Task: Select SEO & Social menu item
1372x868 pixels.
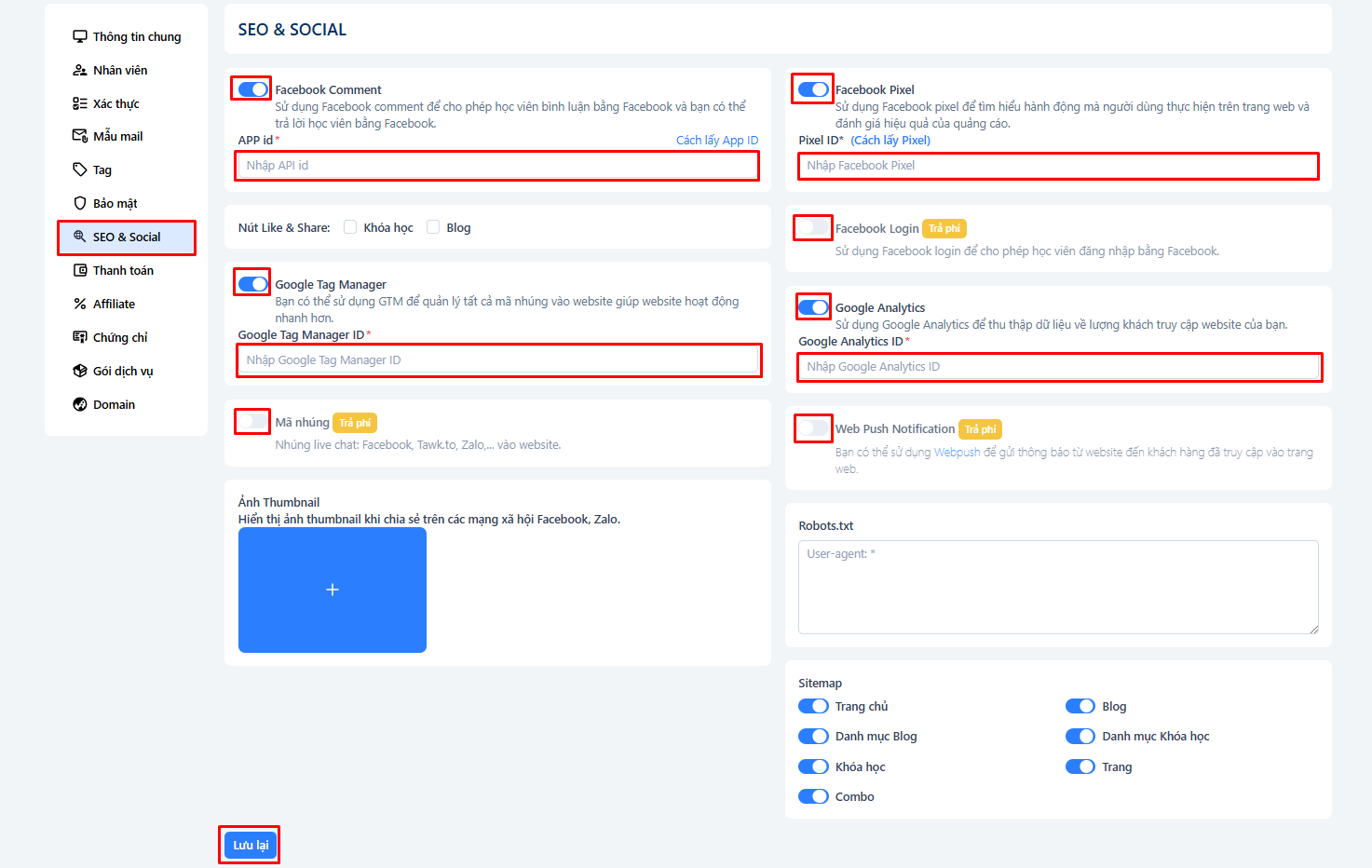Action: pyautogui.click(x=127, y=237)
